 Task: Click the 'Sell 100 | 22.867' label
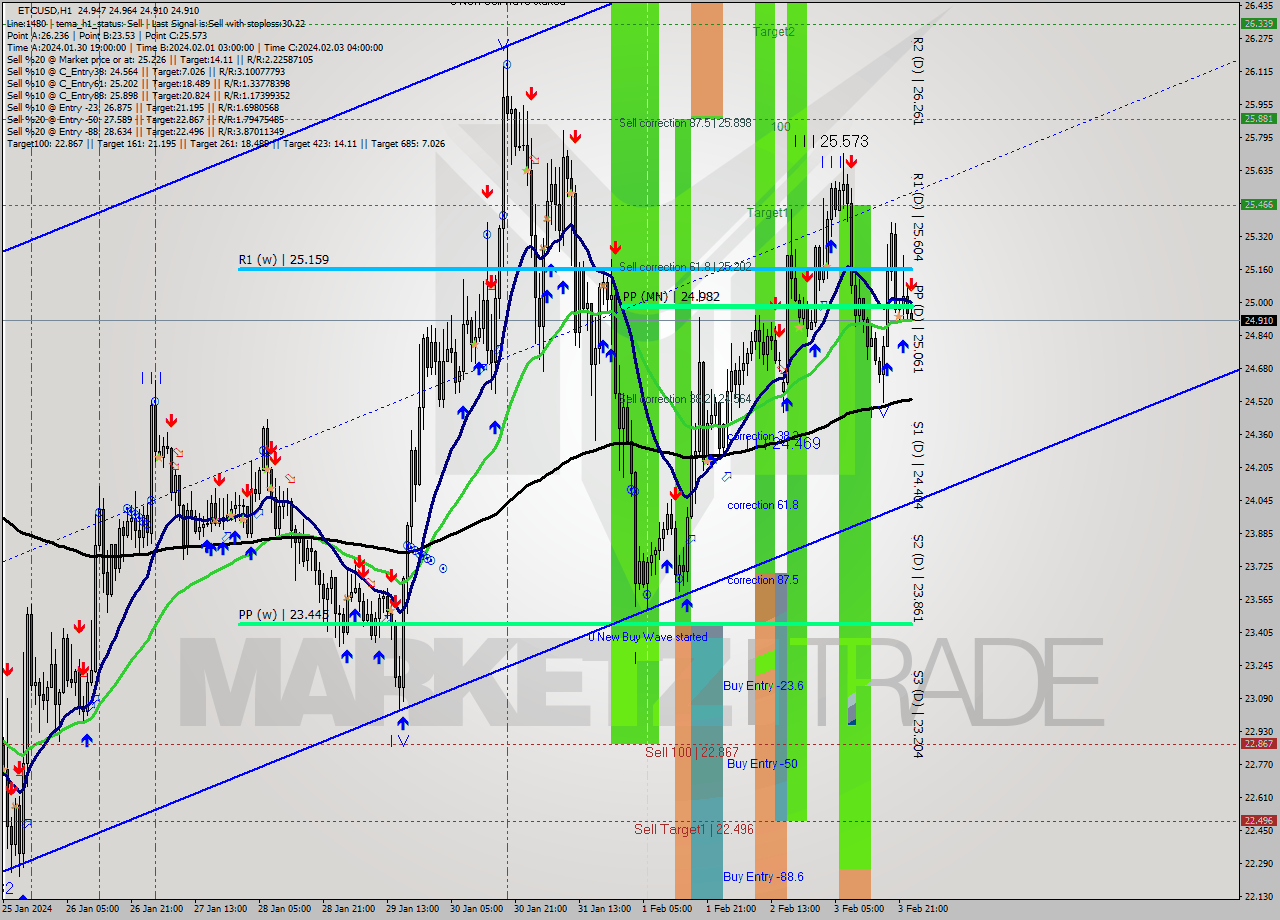click(x=692, y=752)
